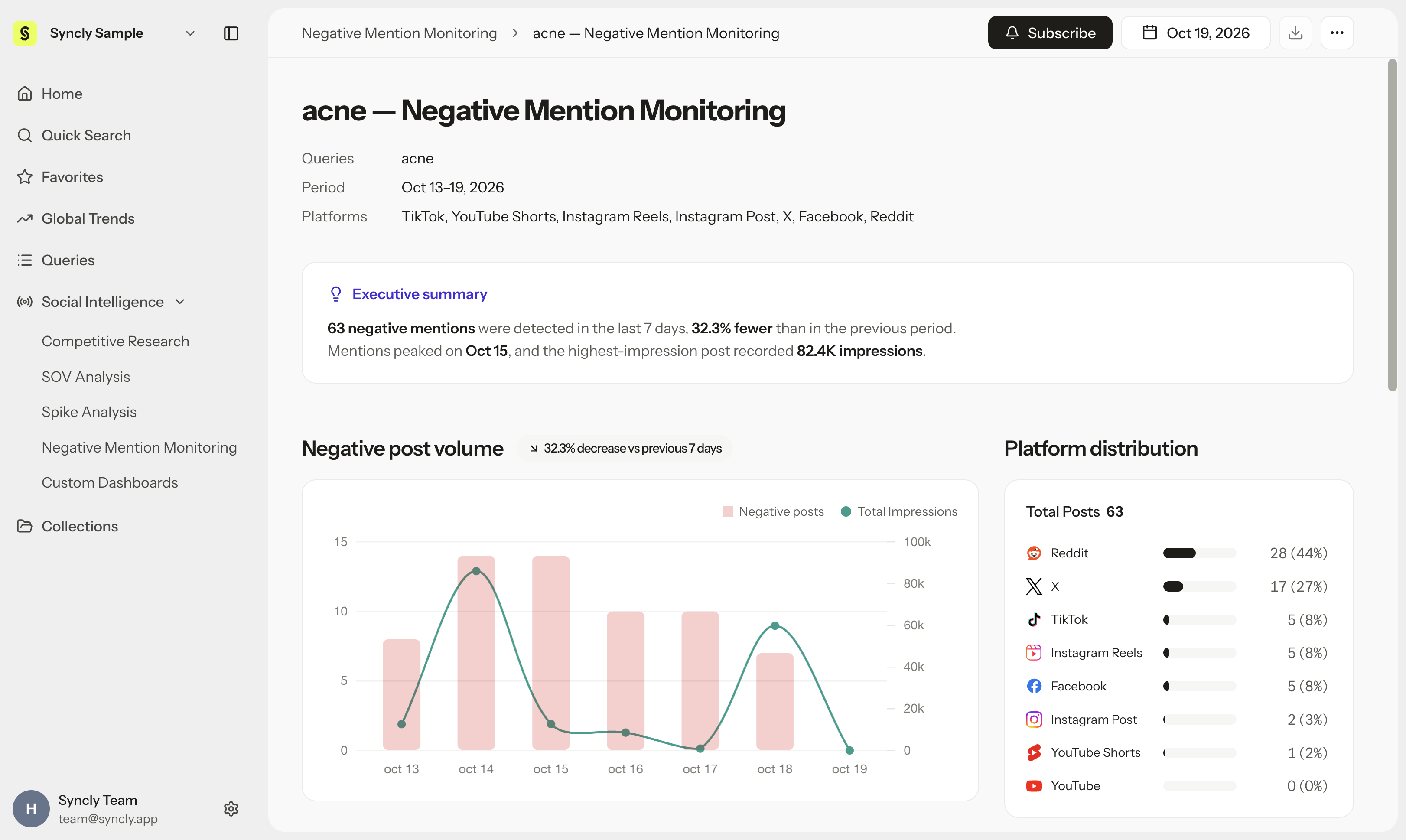
Task: Click the Instagram Post icon
Action: (1034, 720)
